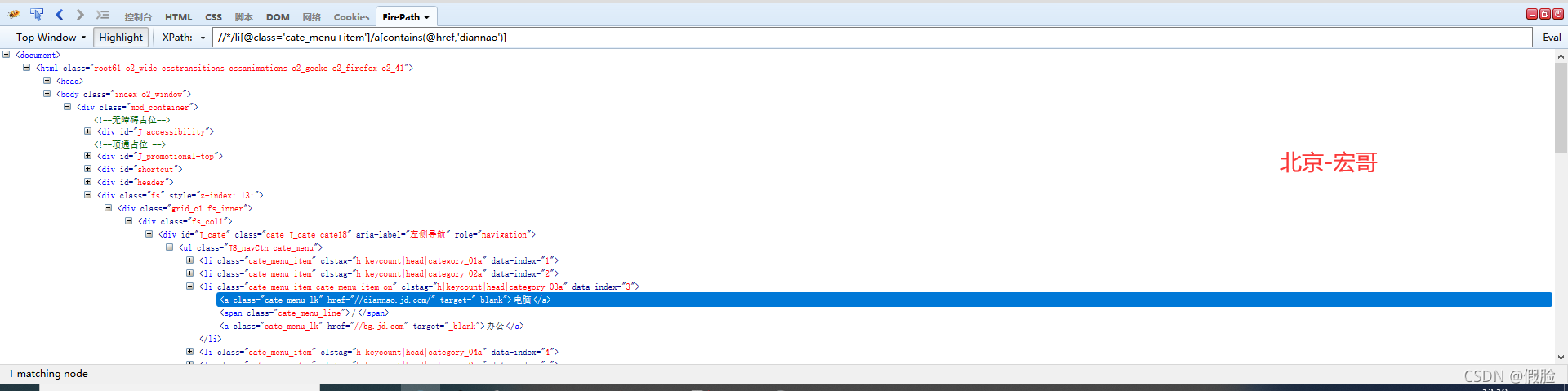Collapse the document root node
The width and height of the screenshot is (1568, 391).
(x=7, y=55)
